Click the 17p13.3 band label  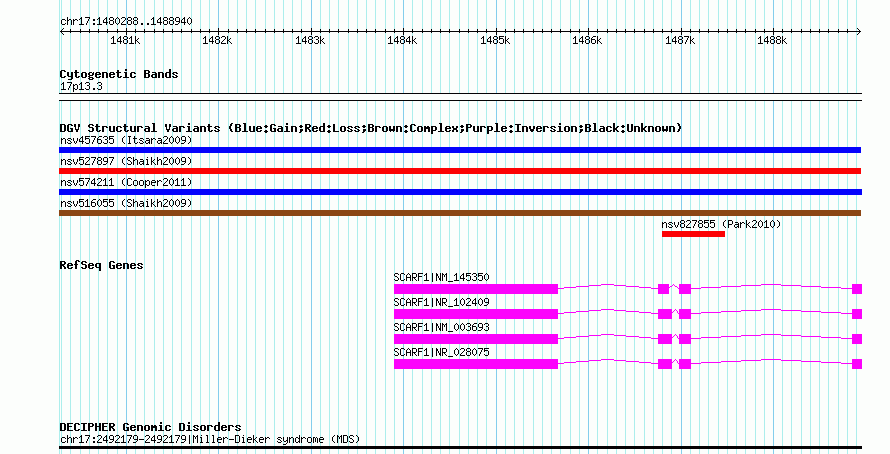(81, 87)
